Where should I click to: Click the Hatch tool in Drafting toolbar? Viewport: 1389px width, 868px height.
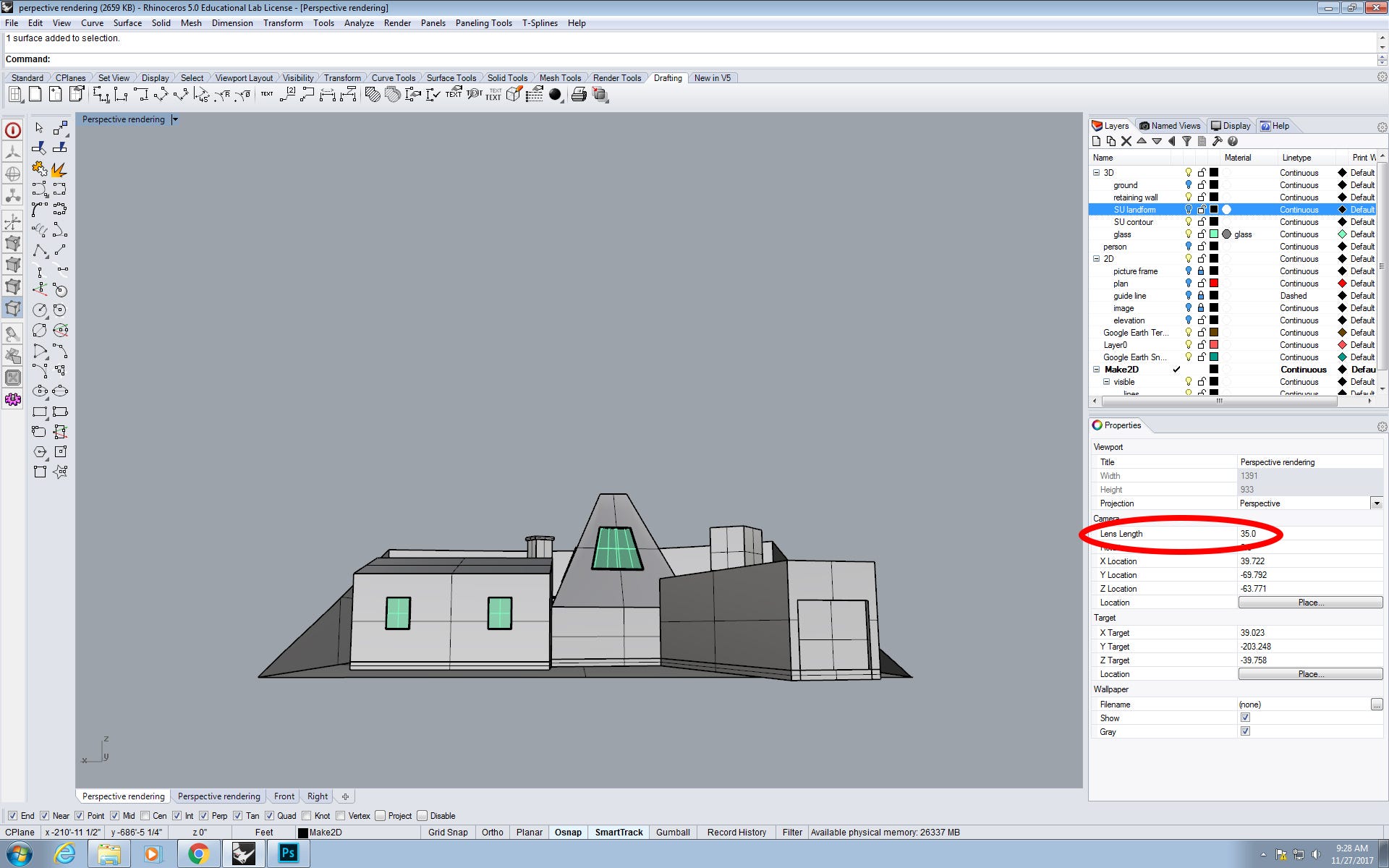click(373, 95)
